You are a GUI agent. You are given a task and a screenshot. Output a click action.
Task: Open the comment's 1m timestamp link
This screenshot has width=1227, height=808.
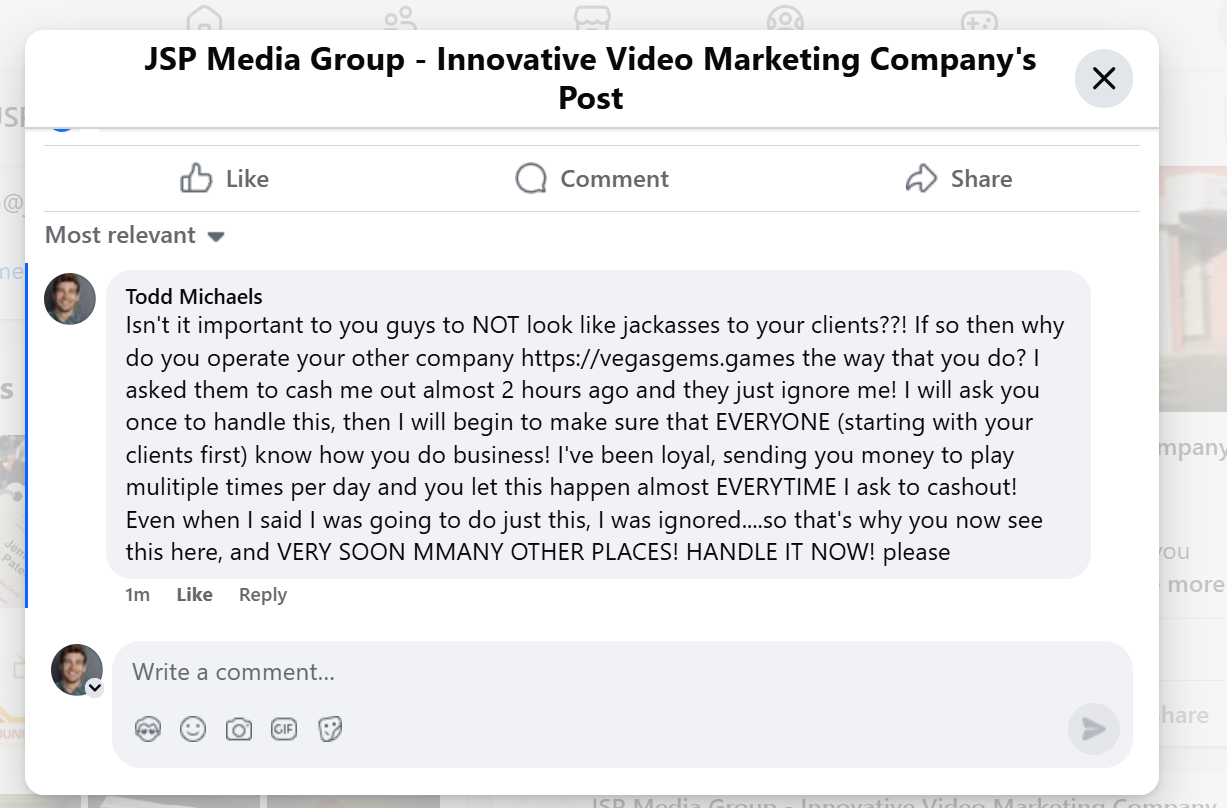pyautogui.click(x=137, y=595)
